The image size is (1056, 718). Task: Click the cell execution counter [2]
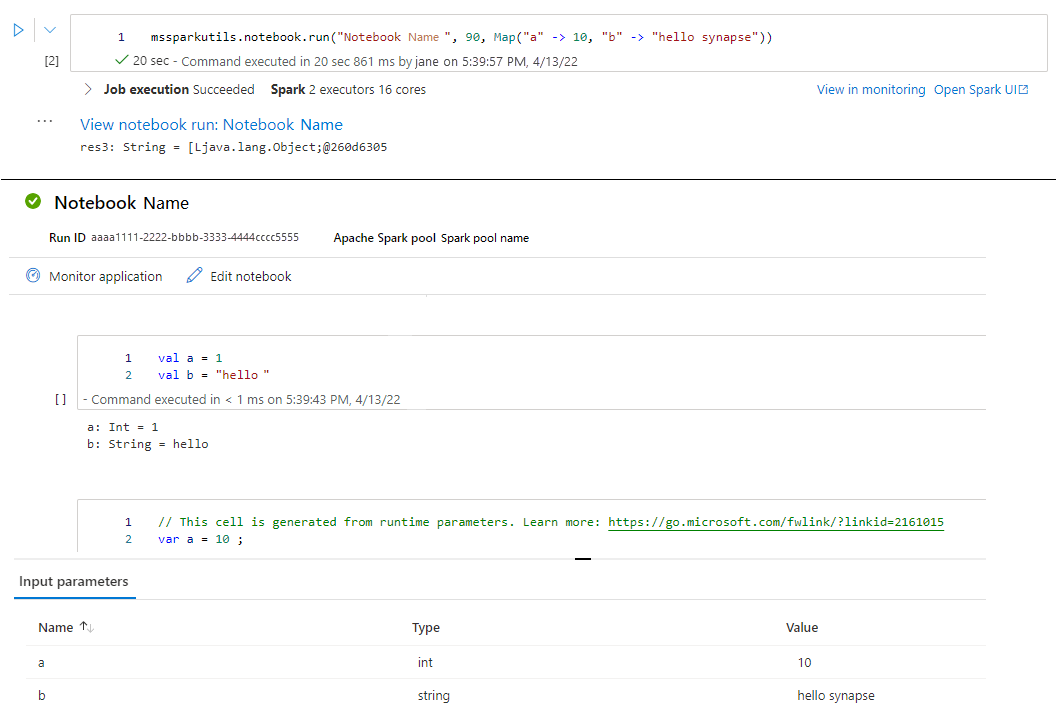pyautogui.click(x=51, y=60)
